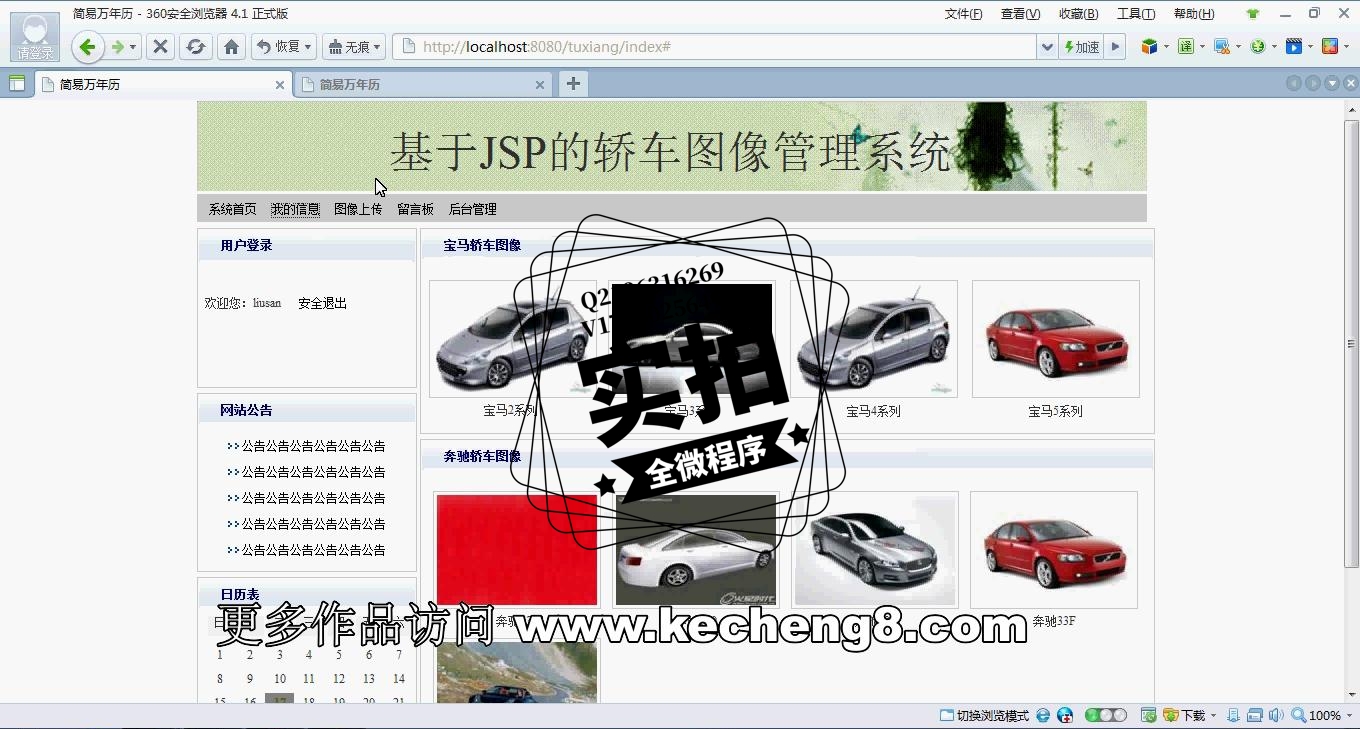The width and height of the screenshot is (1360, 729).
Task: Click the play arrow beside 加速
Action: [x=1115, y=47]
